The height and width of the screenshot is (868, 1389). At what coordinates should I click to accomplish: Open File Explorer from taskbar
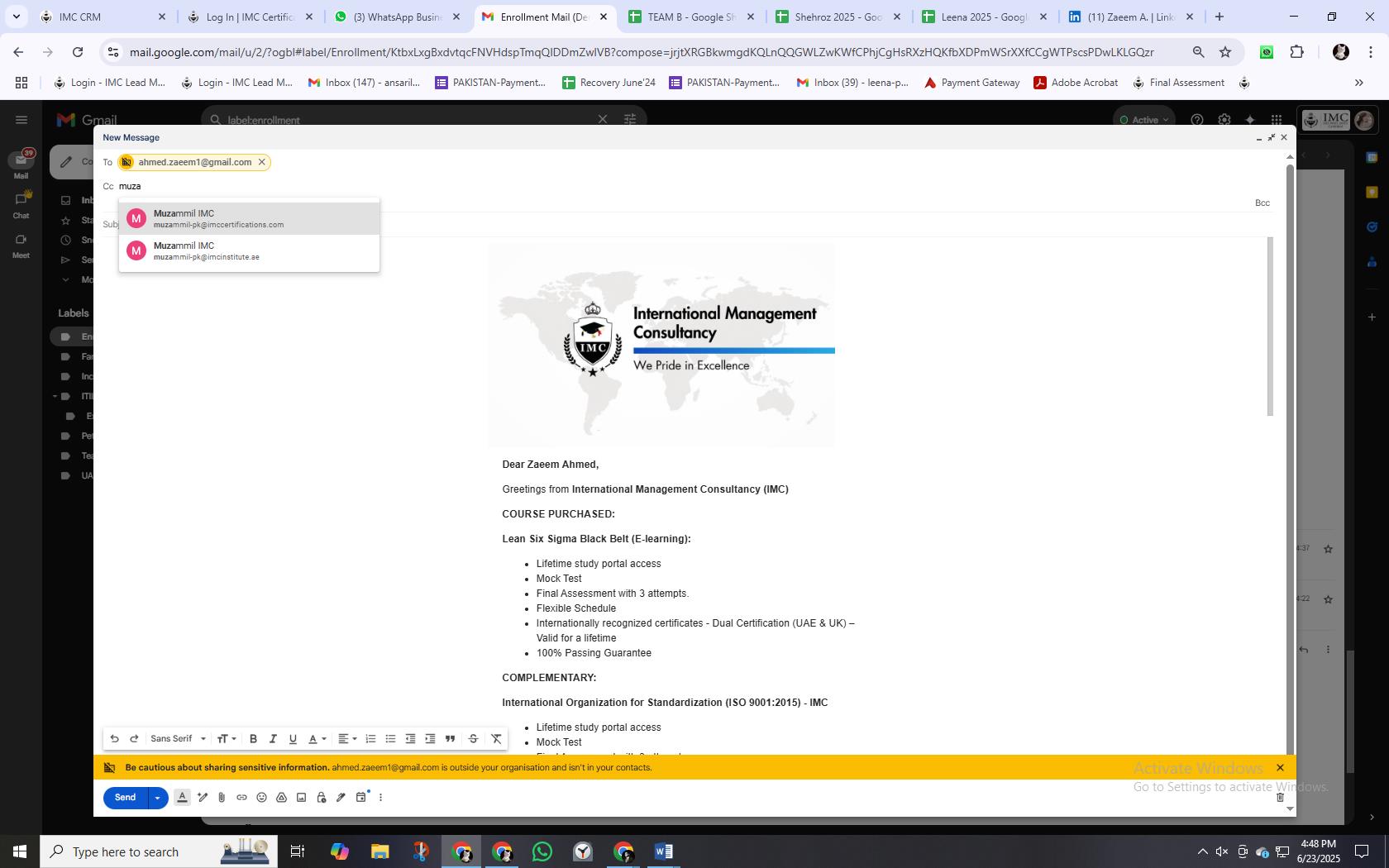pos(379,851)
